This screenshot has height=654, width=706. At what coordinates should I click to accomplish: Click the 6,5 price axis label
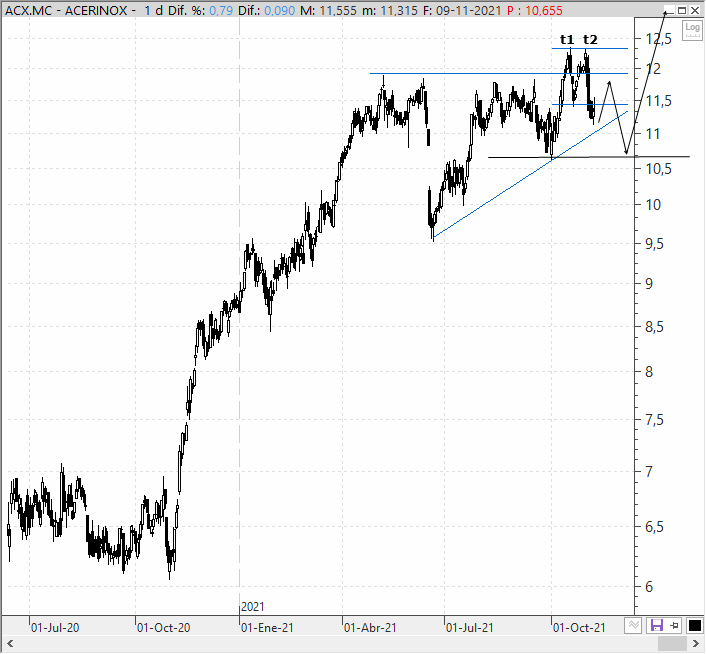(654, 527)
